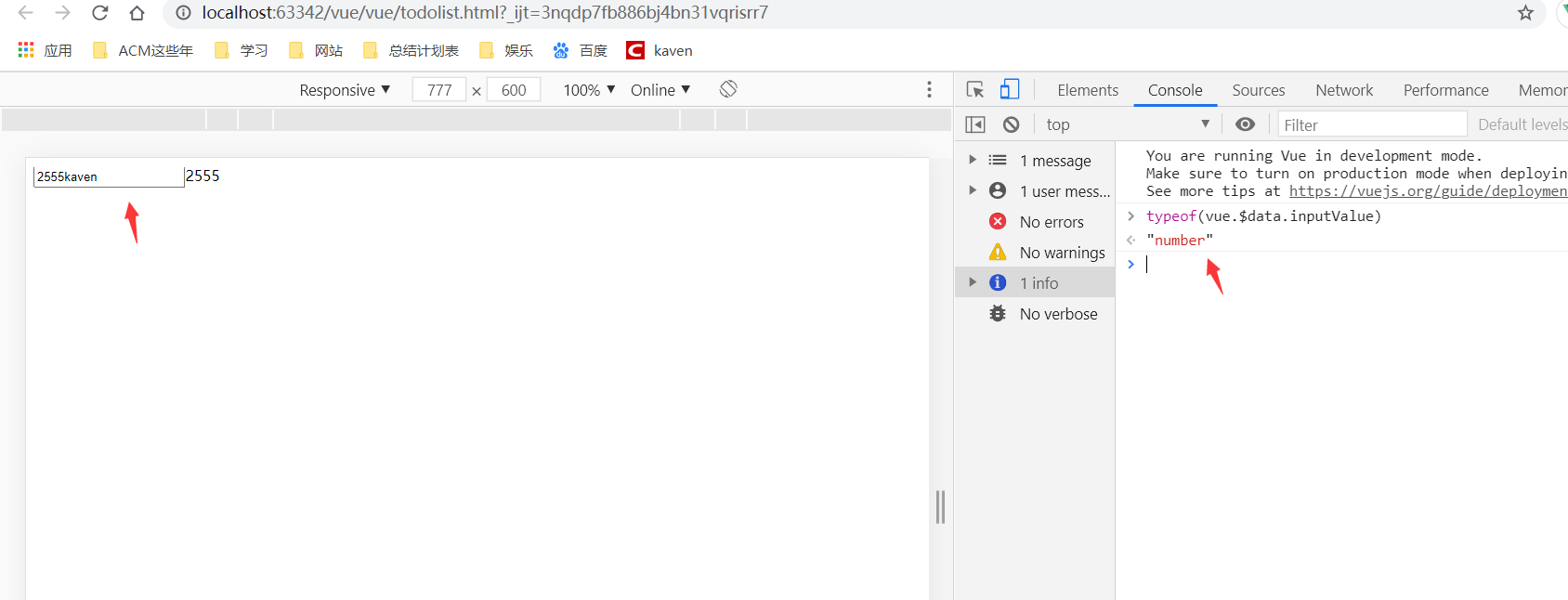Click the 2555kaven text input
Screen dimensions: 1568x600
coord(109,176)
